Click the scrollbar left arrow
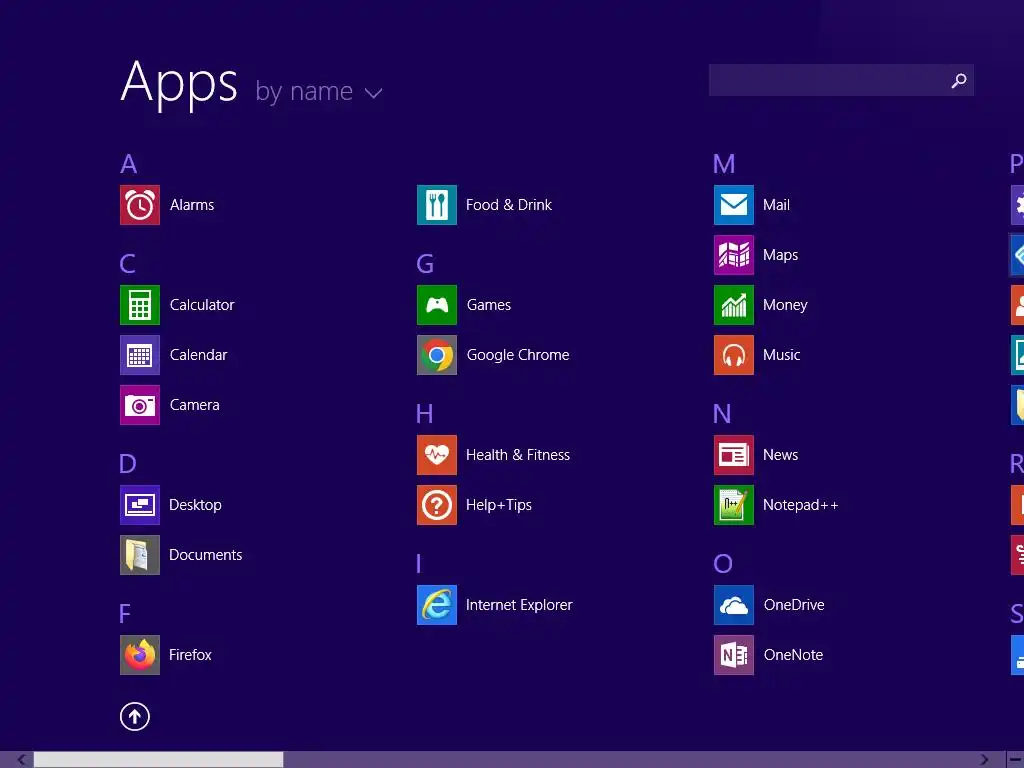This screenshot has width=1024, height=768. [22, 760]
